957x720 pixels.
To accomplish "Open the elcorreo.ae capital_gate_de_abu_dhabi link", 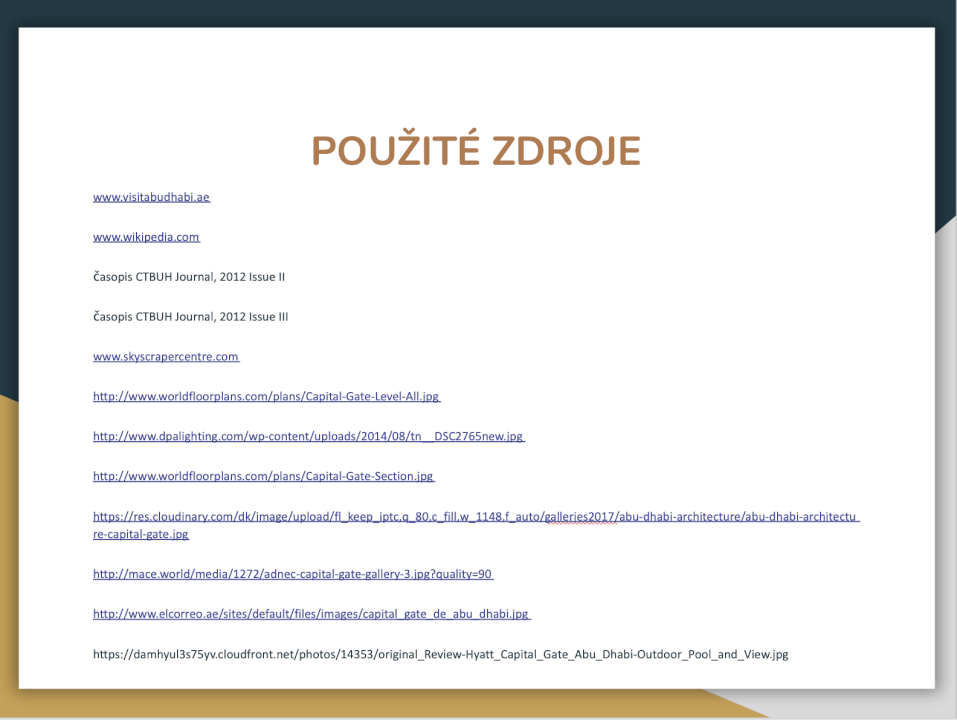I will tap(311, 614).
